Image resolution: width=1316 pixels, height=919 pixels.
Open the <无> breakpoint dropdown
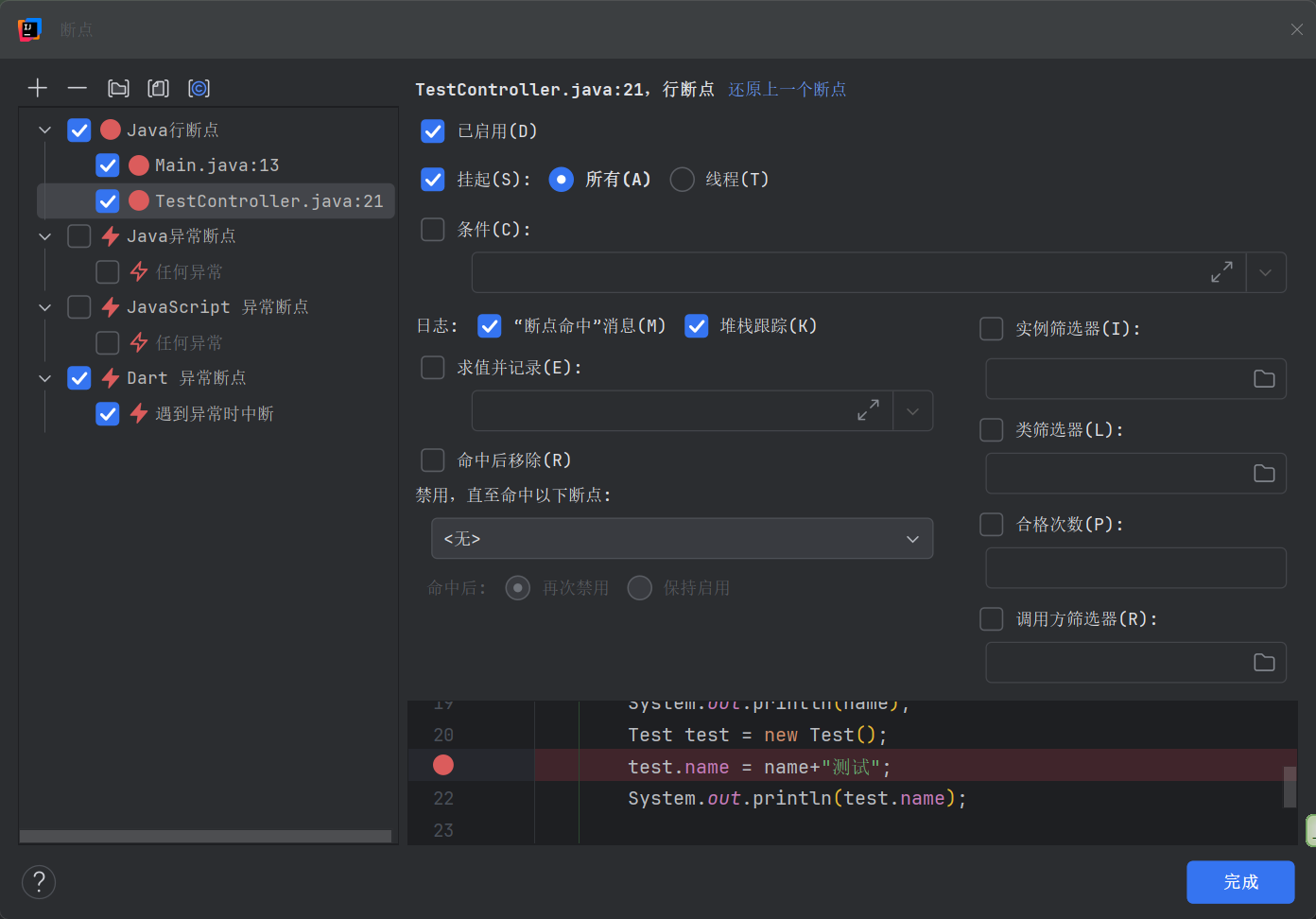[683, 538]
